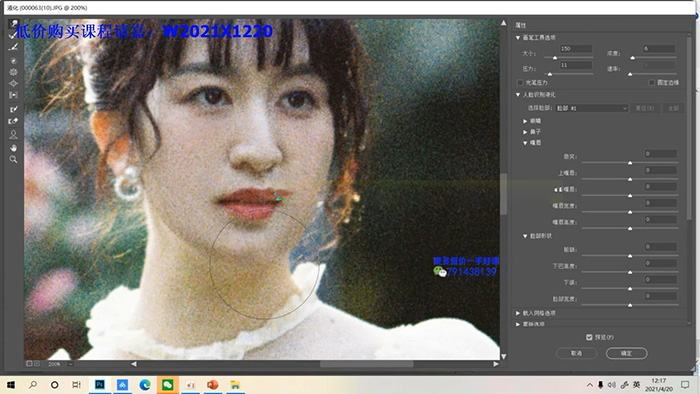The image size is (700, 394).
Task: Click the Cancel button
Action: [x=576, y=353]
